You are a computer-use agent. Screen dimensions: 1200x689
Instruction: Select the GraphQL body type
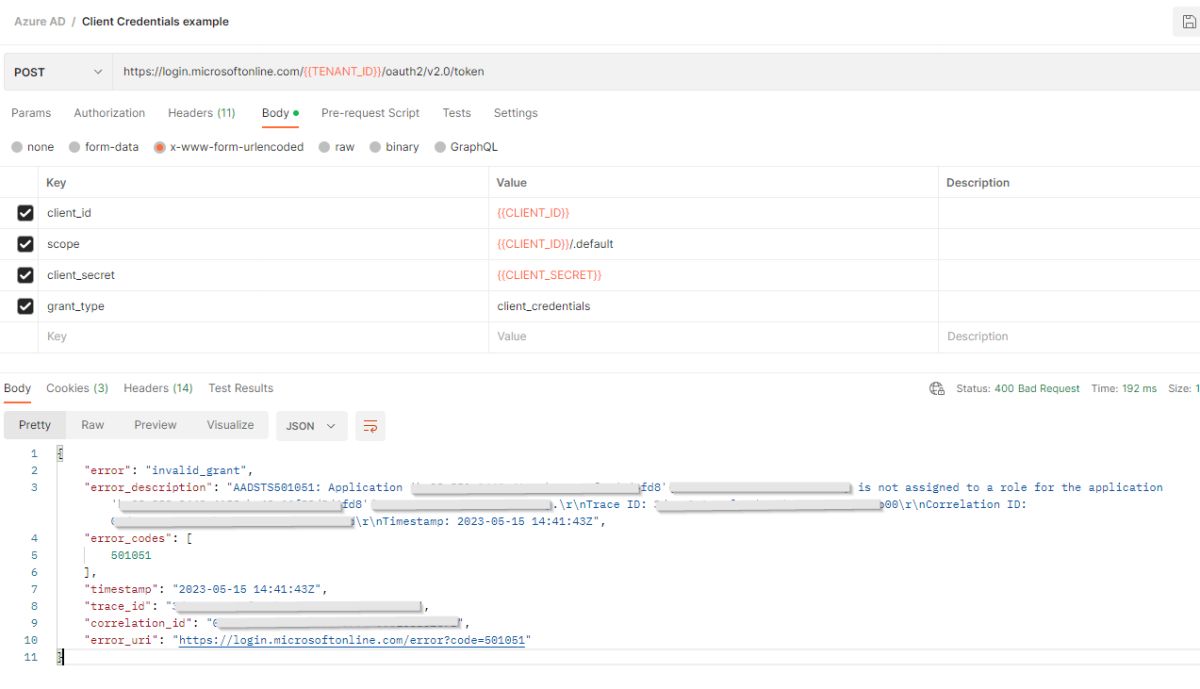click(466, 147)
